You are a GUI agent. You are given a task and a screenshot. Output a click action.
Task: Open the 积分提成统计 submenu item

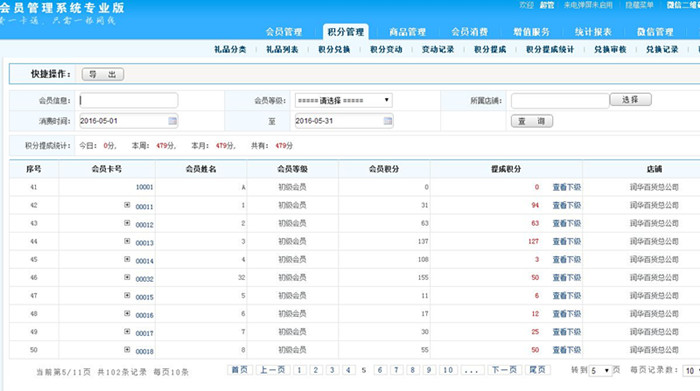click(x=550, y=50)
